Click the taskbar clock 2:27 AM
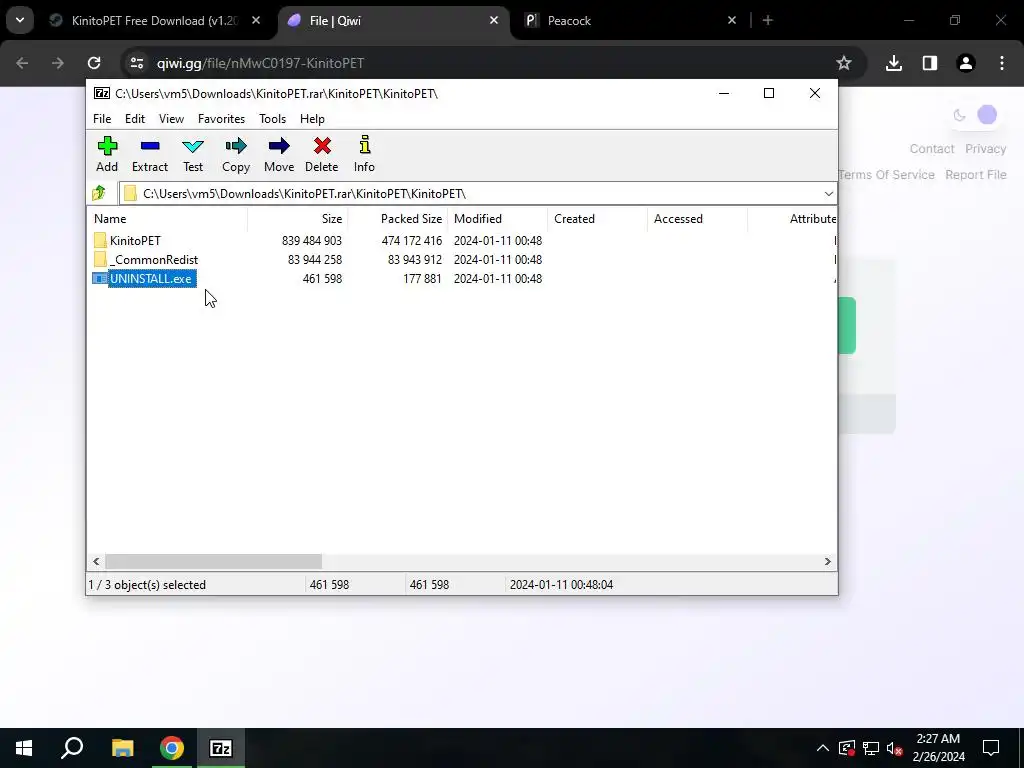The image size is (1024, 768). coord(938,739)
